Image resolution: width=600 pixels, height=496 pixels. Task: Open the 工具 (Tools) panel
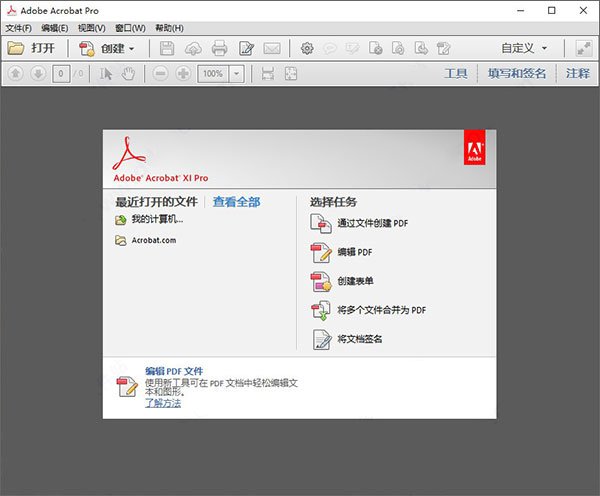point(455,73)
